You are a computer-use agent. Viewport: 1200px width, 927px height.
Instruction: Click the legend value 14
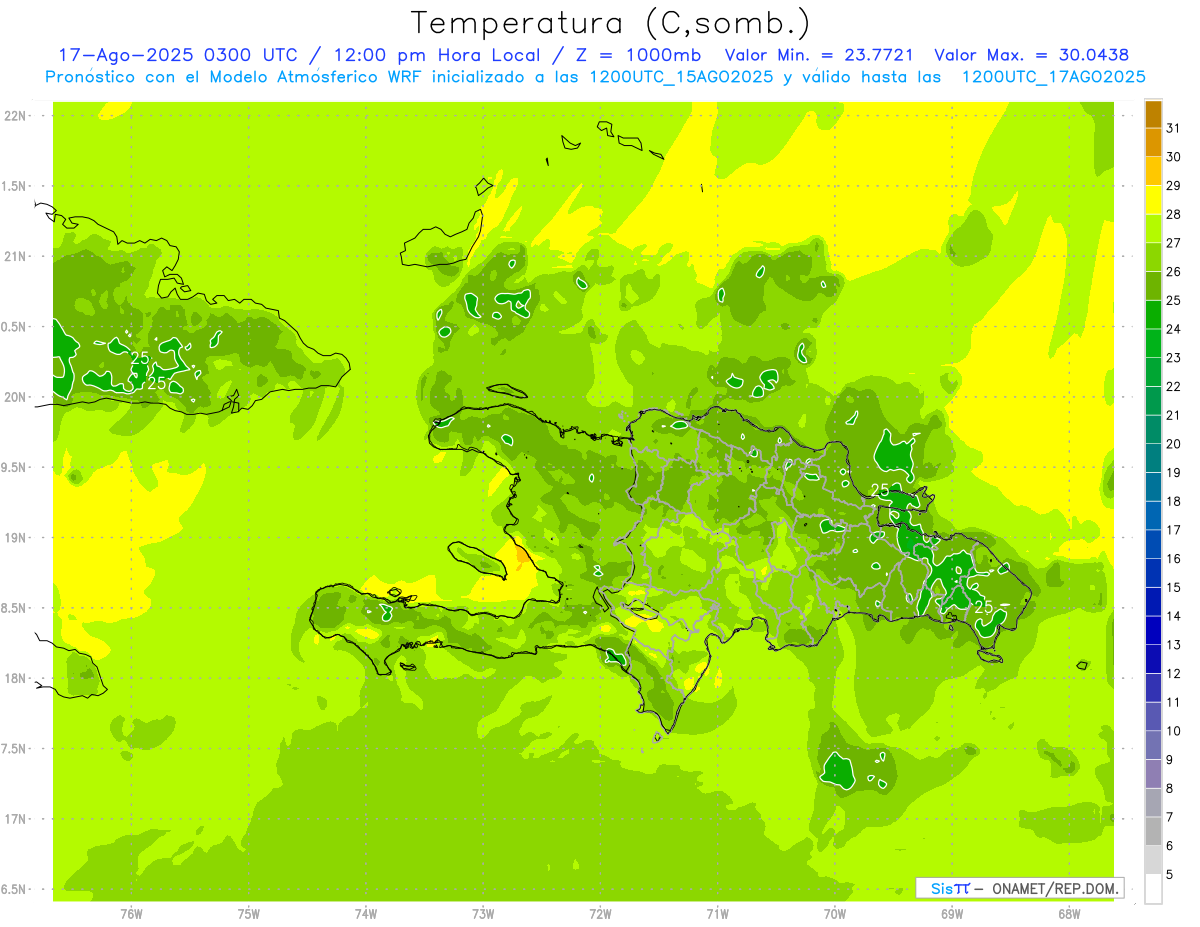pyautogui.click(x=1174, y=616)
